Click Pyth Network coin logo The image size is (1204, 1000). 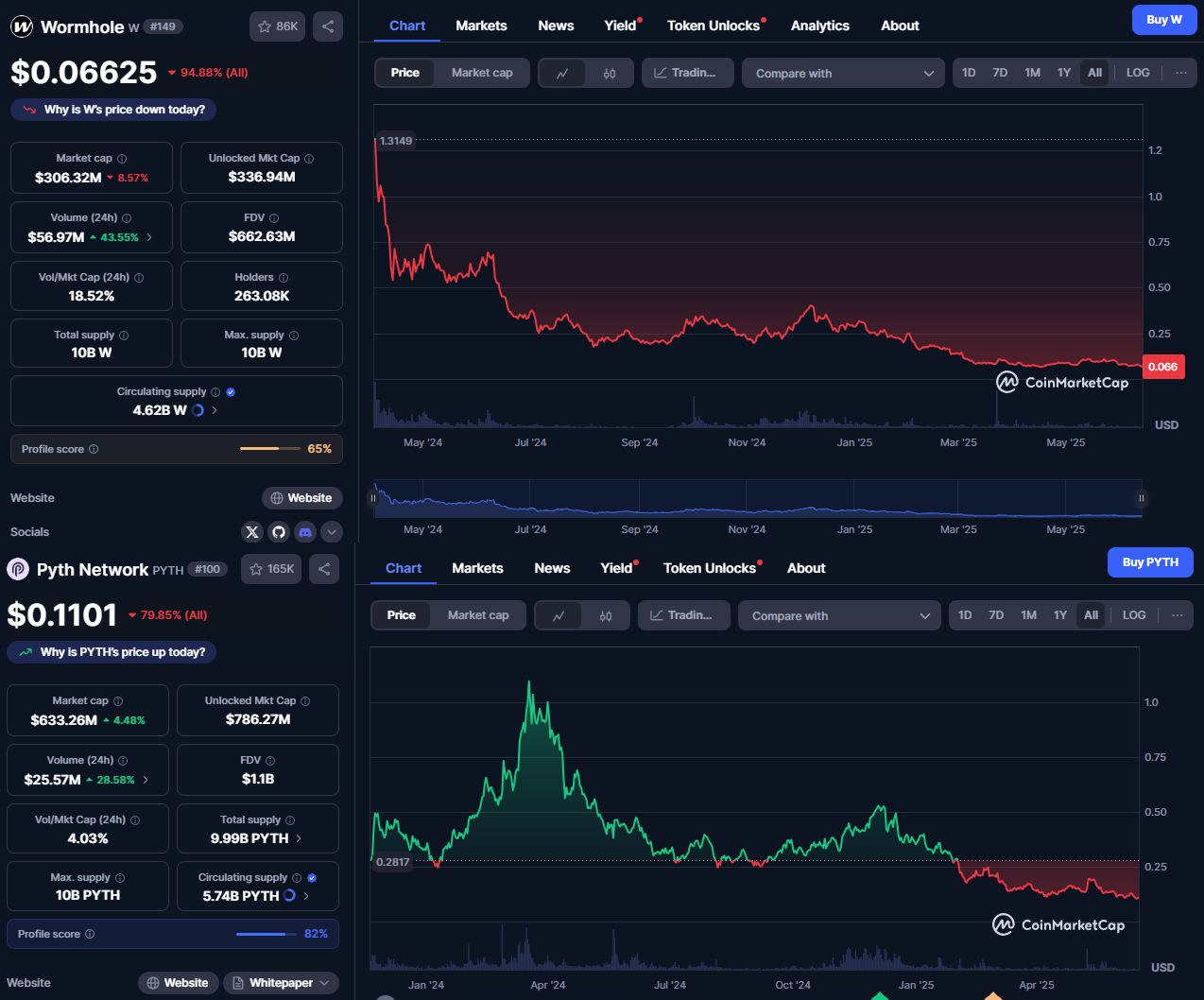(18, 569)
